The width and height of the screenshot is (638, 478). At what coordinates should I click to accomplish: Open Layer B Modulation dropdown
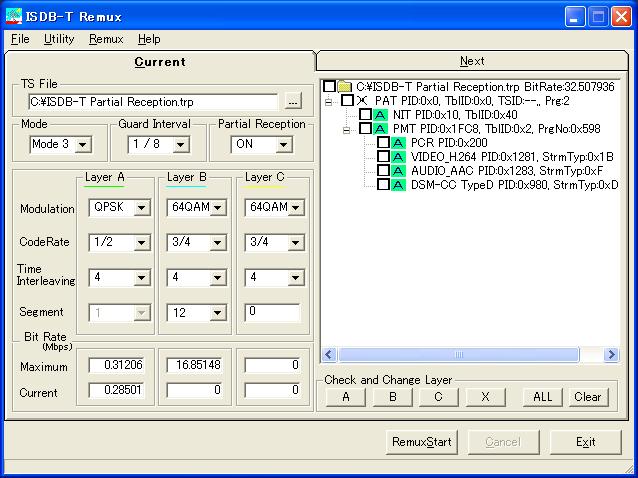click(x=218, y=207)
